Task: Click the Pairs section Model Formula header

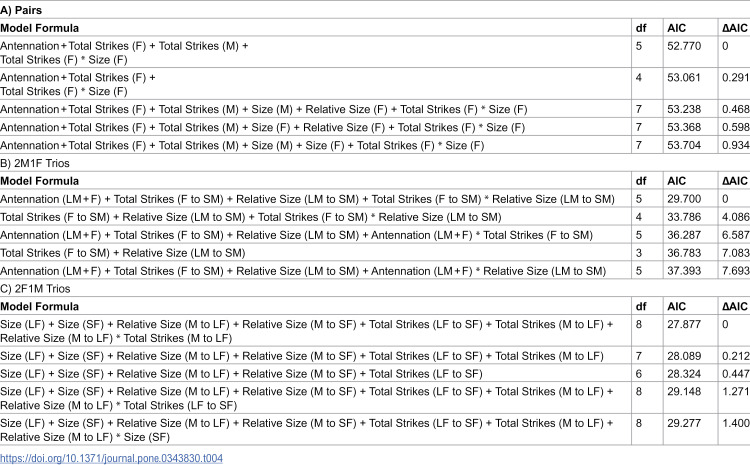Action: tap(40, 28)
